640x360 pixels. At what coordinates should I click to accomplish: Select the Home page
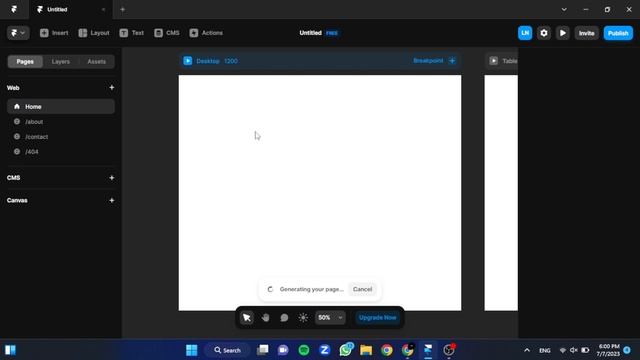point(61,107)
